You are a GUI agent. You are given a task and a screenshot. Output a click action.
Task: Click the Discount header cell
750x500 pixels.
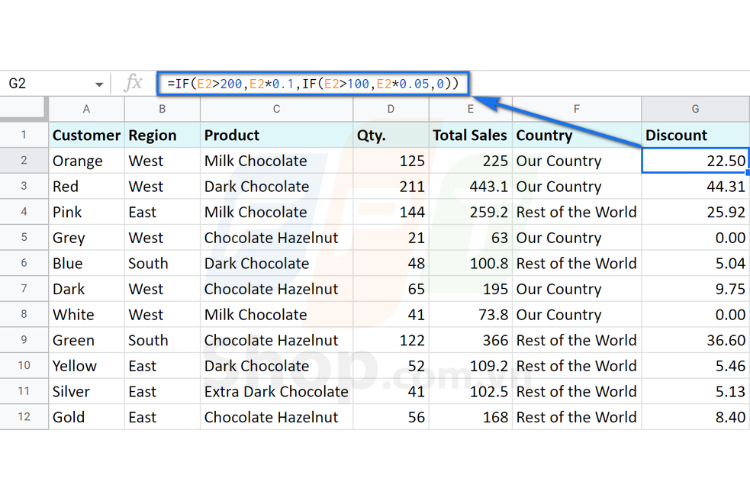pyautogui.click(x=695, y=135)
